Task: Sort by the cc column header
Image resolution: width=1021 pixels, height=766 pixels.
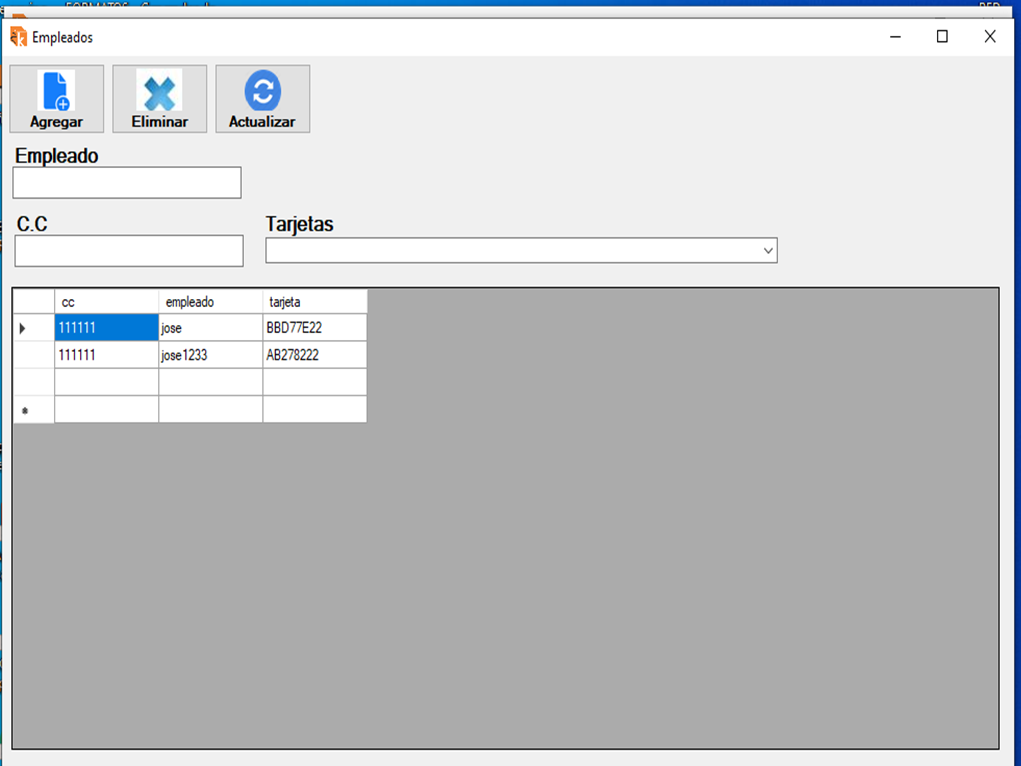Action: (106, 302)
